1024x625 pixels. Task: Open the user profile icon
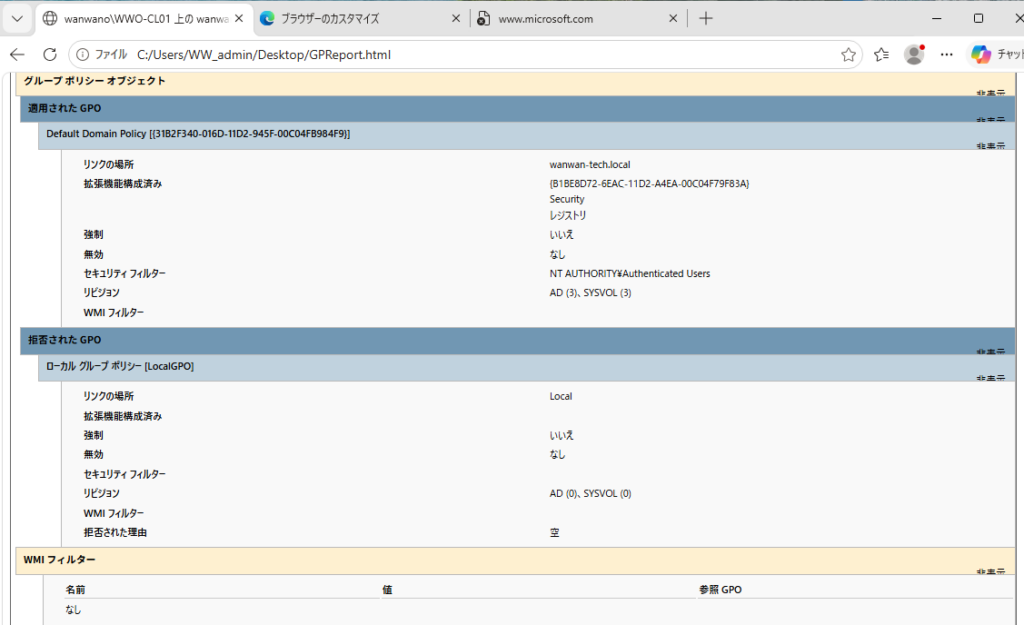(914, 55)
